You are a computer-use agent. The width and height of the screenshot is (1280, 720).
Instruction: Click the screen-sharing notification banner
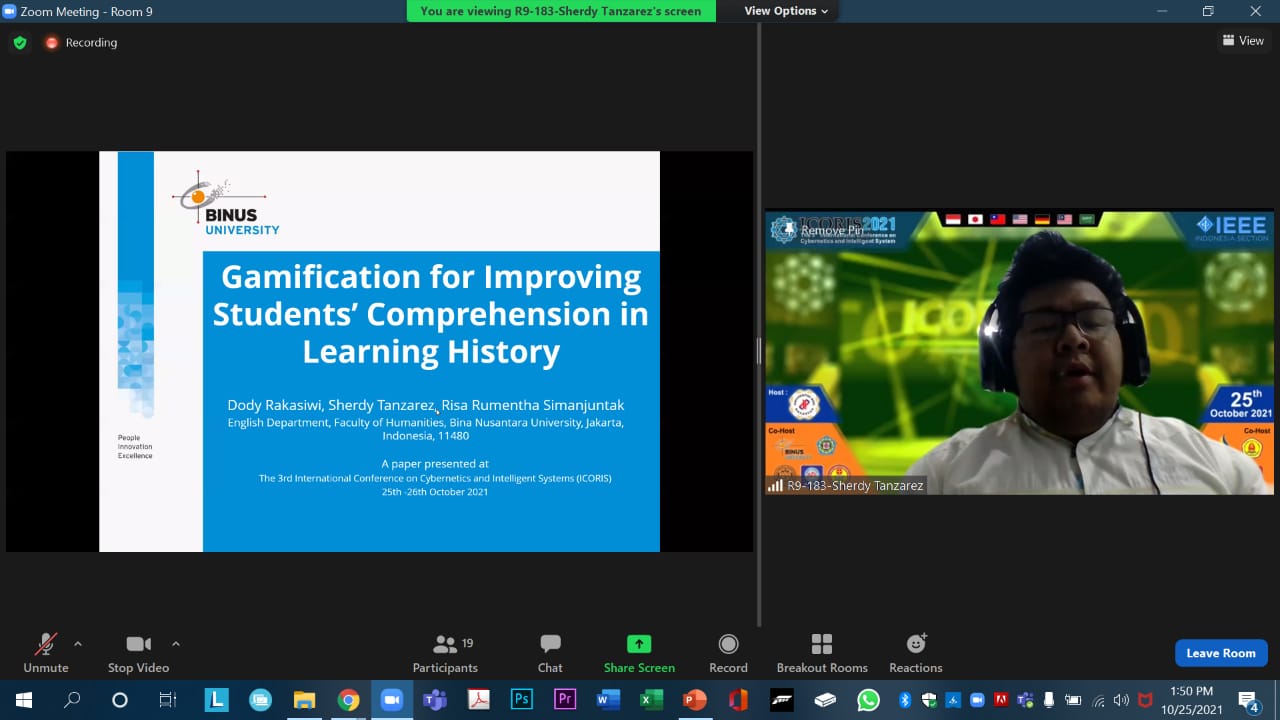pos(561,11)
